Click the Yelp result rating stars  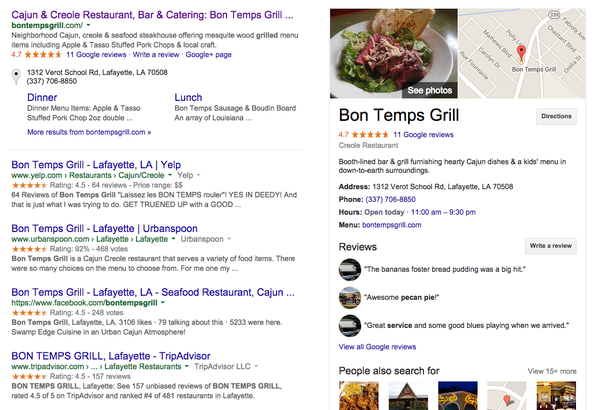29,185
